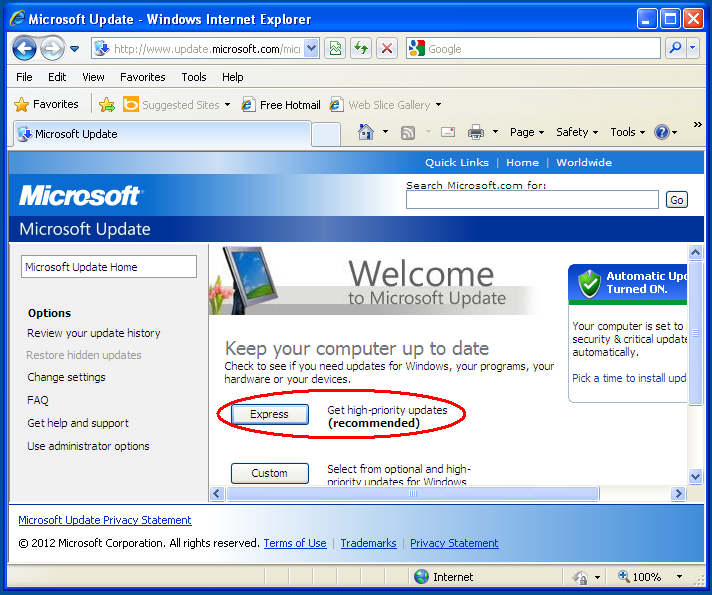Click the Terms of Use link
Image resolution: width=712 pixels, height=595 pixels.
click(x=295, y=543)
